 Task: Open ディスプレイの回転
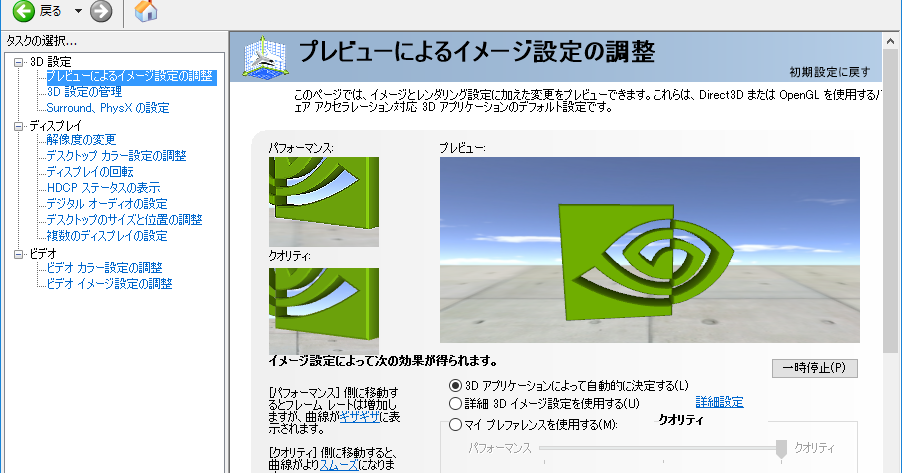90,172
